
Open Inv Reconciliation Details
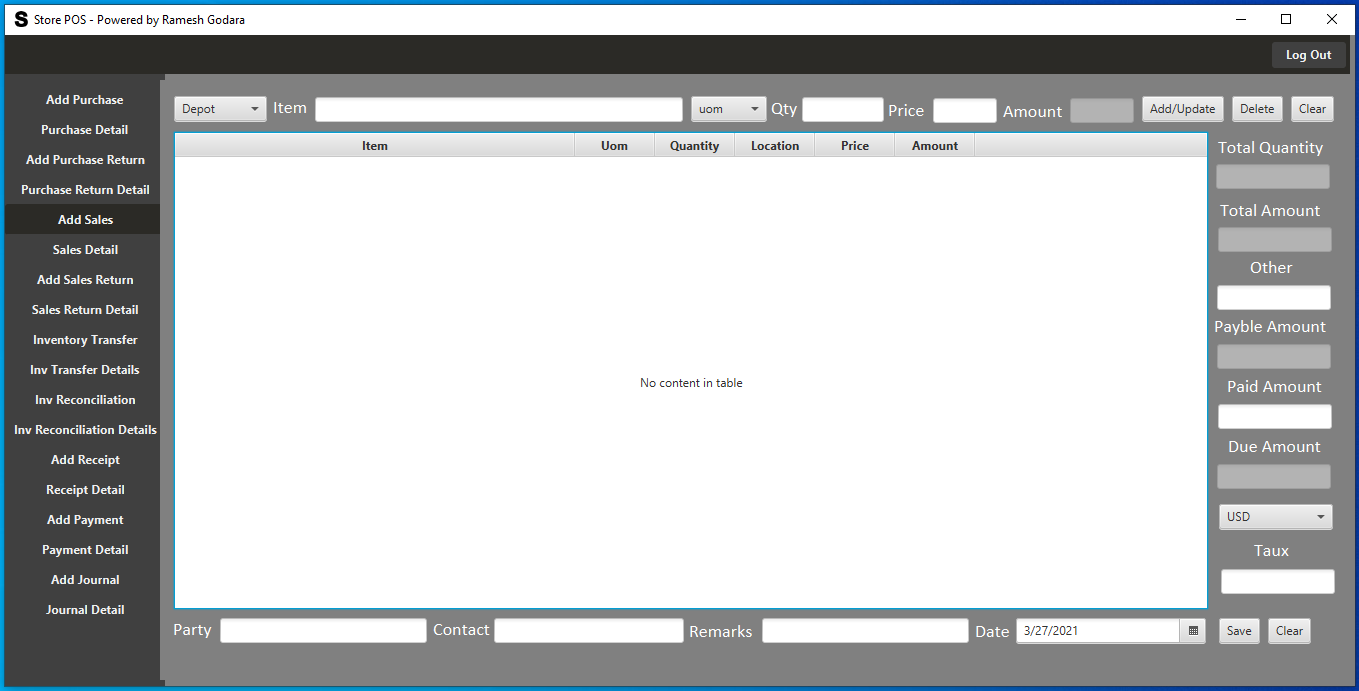pyautogui.click(x=85, y=430)
